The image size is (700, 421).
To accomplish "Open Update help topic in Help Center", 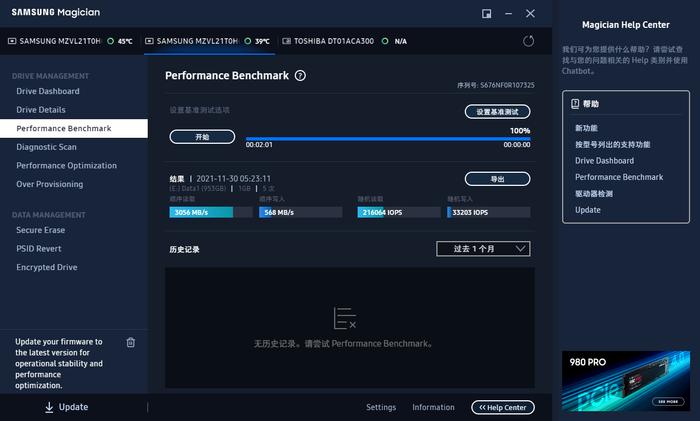I will (588, 210).
